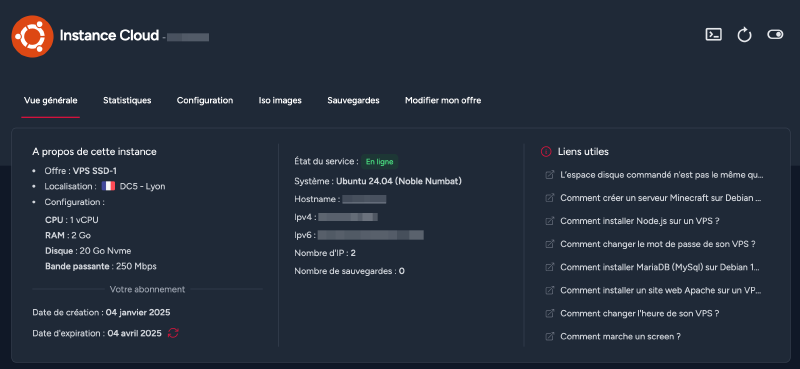Click the "Instance Cloud" title
Image resolution: width=800 pixels, height=369 pixels.
coord(109,35)
